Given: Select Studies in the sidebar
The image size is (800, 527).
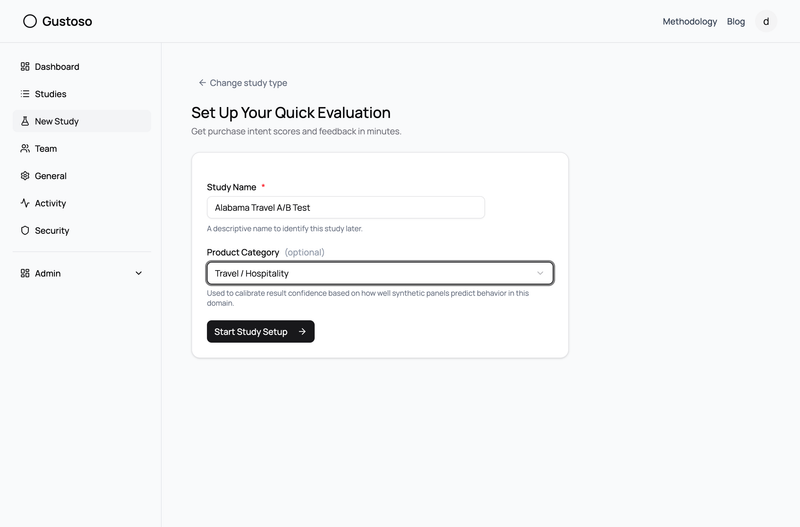Looking at the screenshot, I should (50, 94).
